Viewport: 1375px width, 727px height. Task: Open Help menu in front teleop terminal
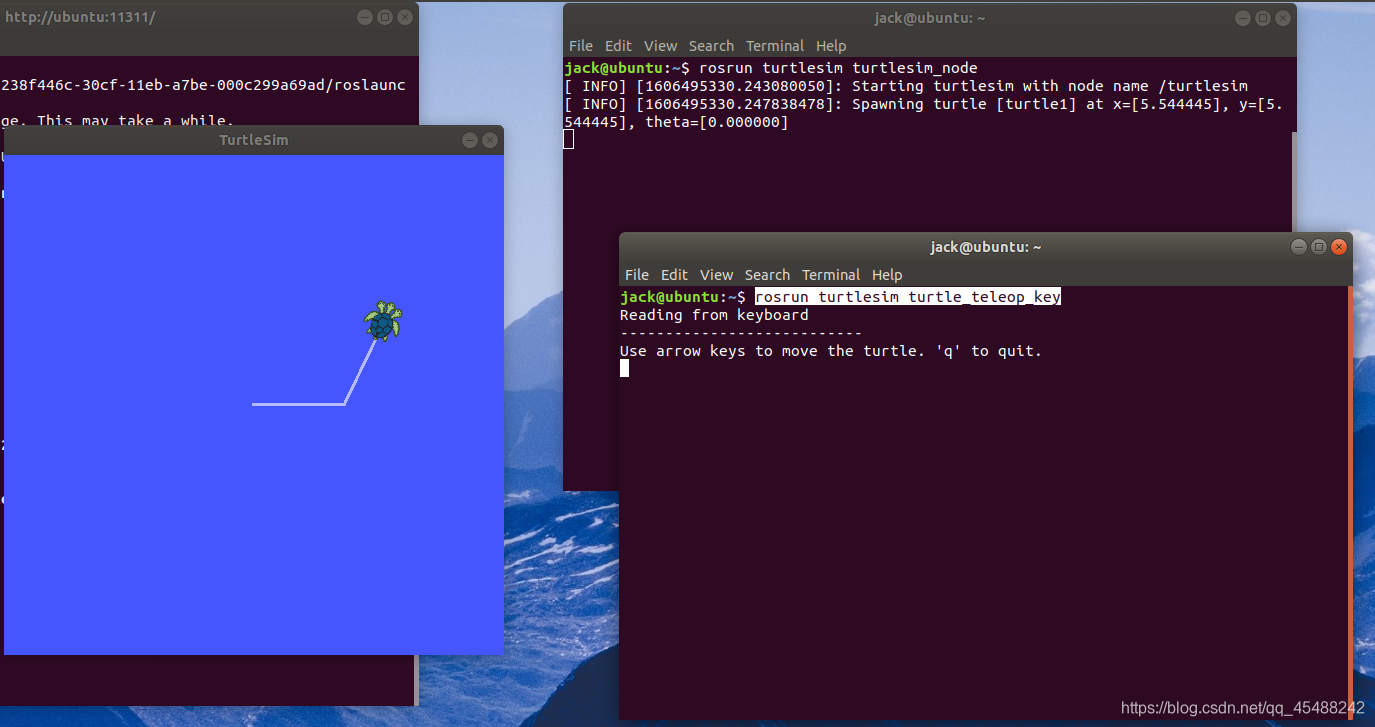(x=887, y=275)
